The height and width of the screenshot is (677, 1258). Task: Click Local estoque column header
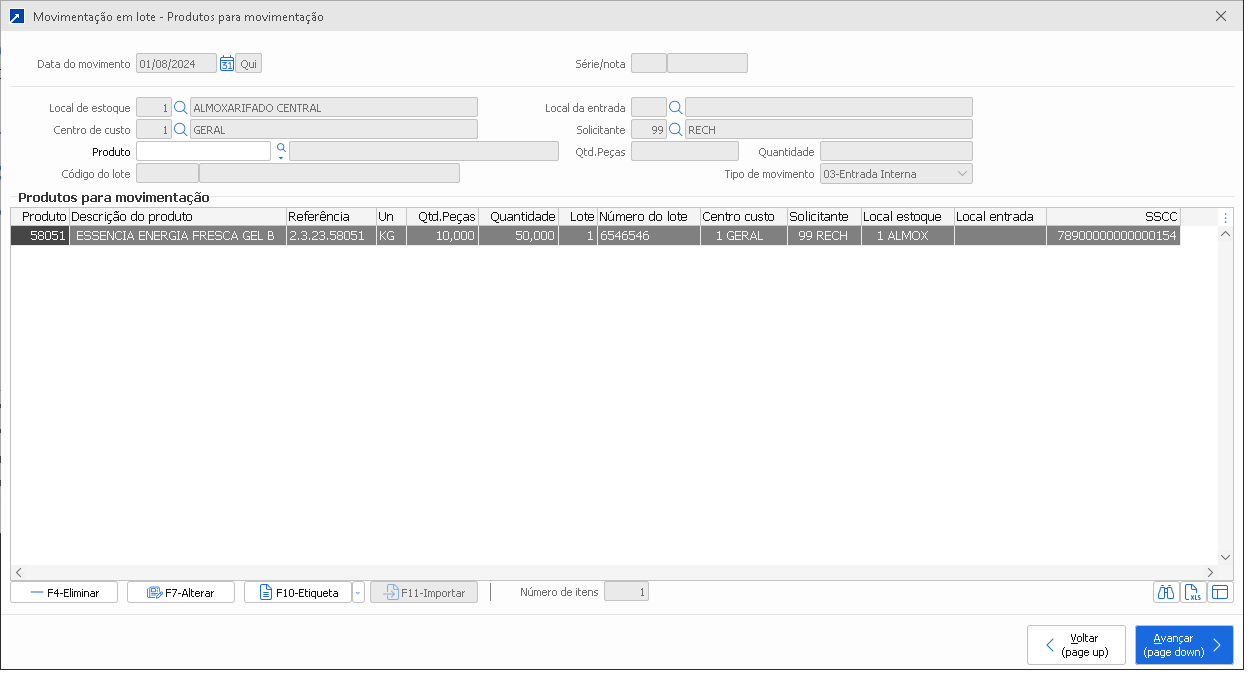(x=908, y=217)
